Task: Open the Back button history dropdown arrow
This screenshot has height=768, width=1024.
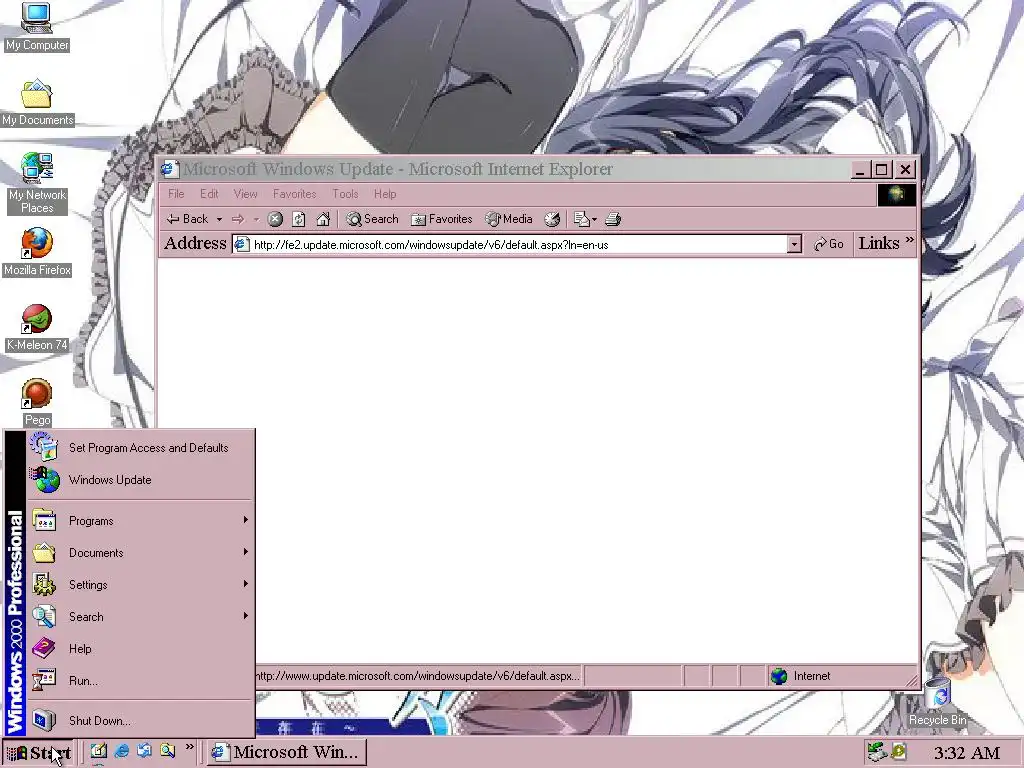Action: click(x=219, y=219)
